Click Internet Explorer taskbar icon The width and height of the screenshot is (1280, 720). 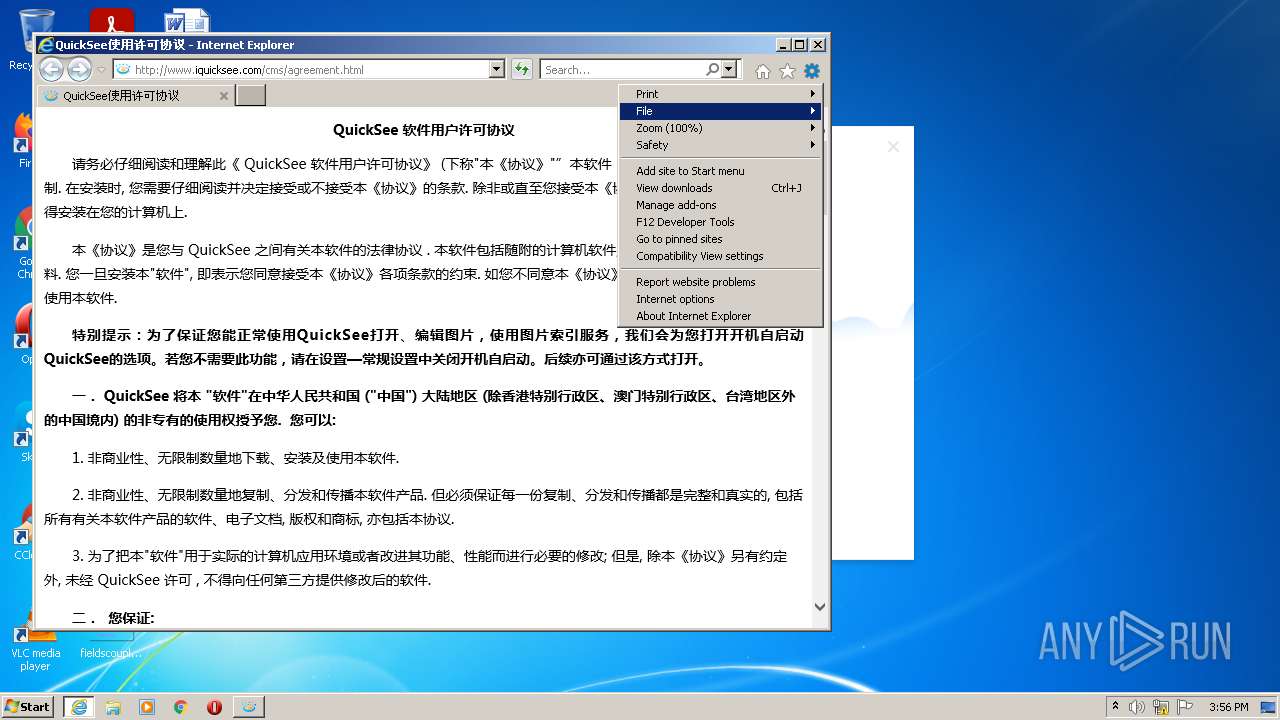[x=78, y=707]
